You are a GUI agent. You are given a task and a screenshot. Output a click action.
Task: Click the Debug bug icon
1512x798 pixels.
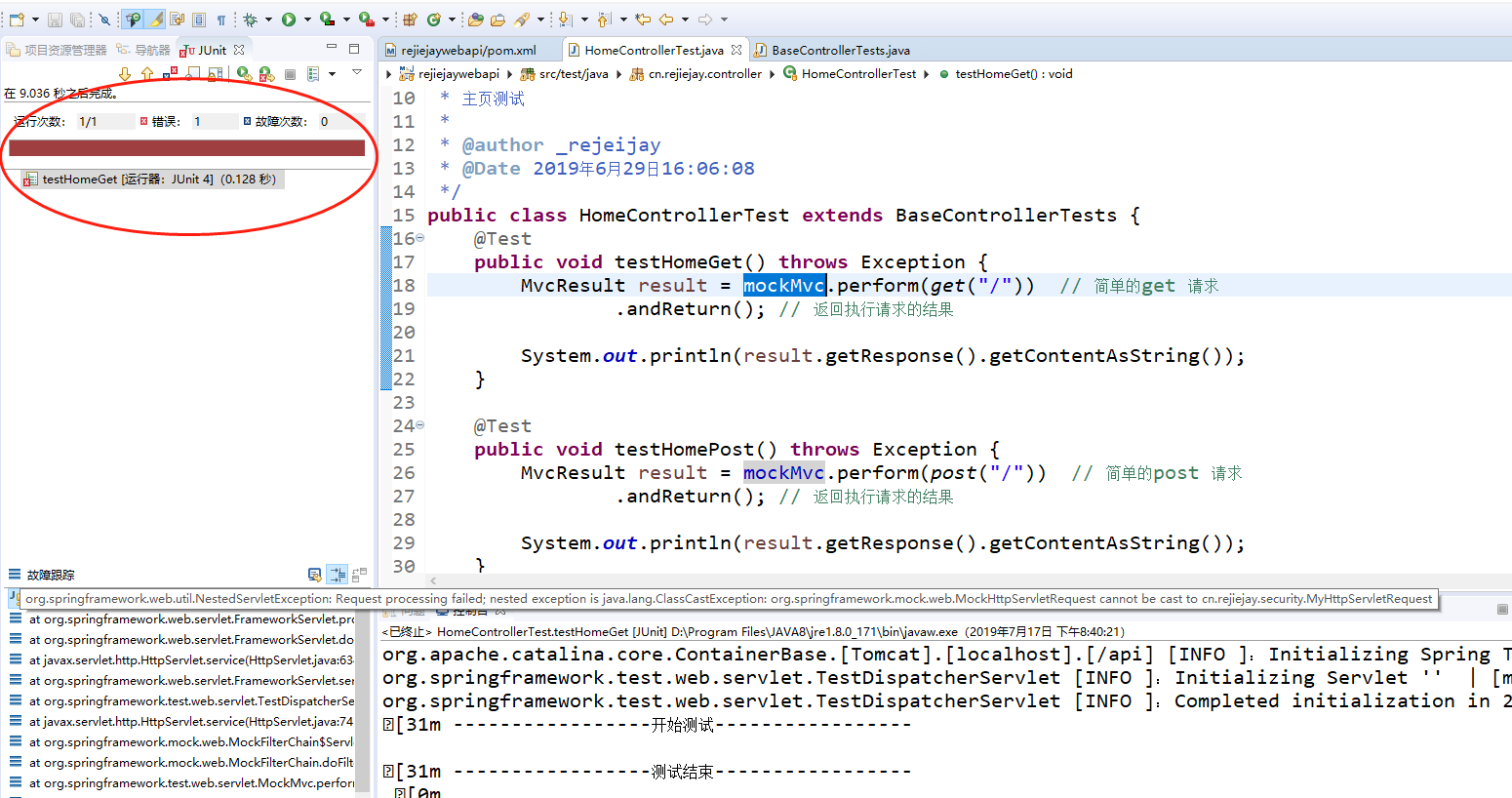[x=251, y=20]
